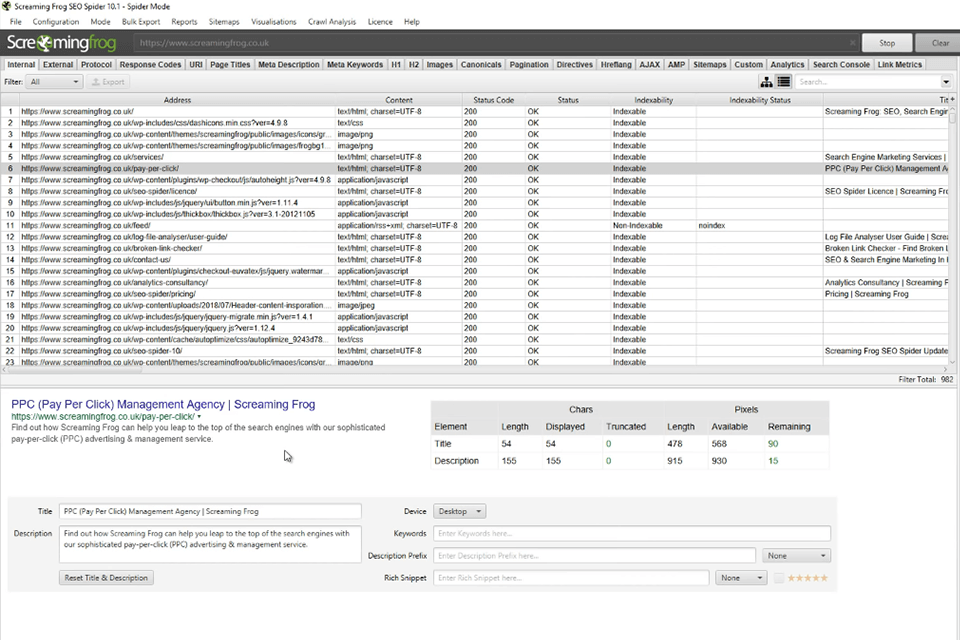The image size is (960, 640).
Task: Click the Description text area
Action: [x=210, y=544]
